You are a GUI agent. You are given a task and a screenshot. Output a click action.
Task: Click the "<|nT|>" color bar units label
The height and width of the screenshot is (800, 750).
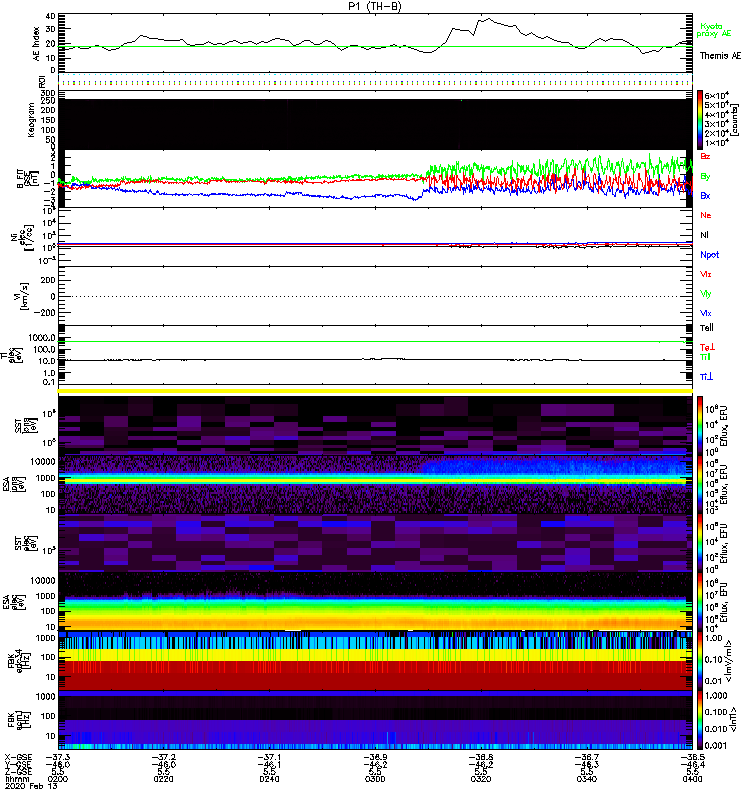click(733, 719)
